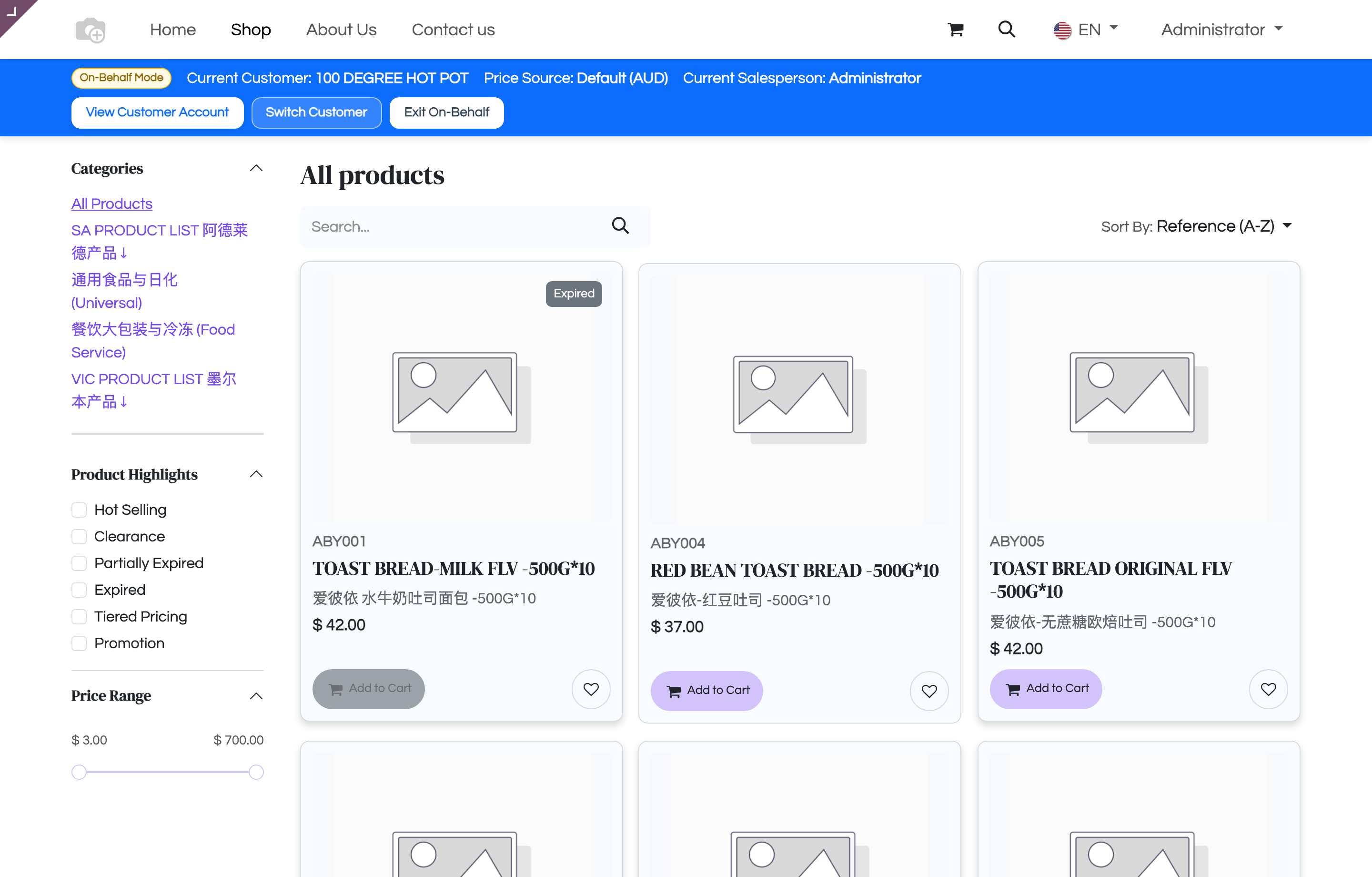
Task: Add ABY001 Toast Bread-Milk to wishlist
Action: (x=591, y=689)
